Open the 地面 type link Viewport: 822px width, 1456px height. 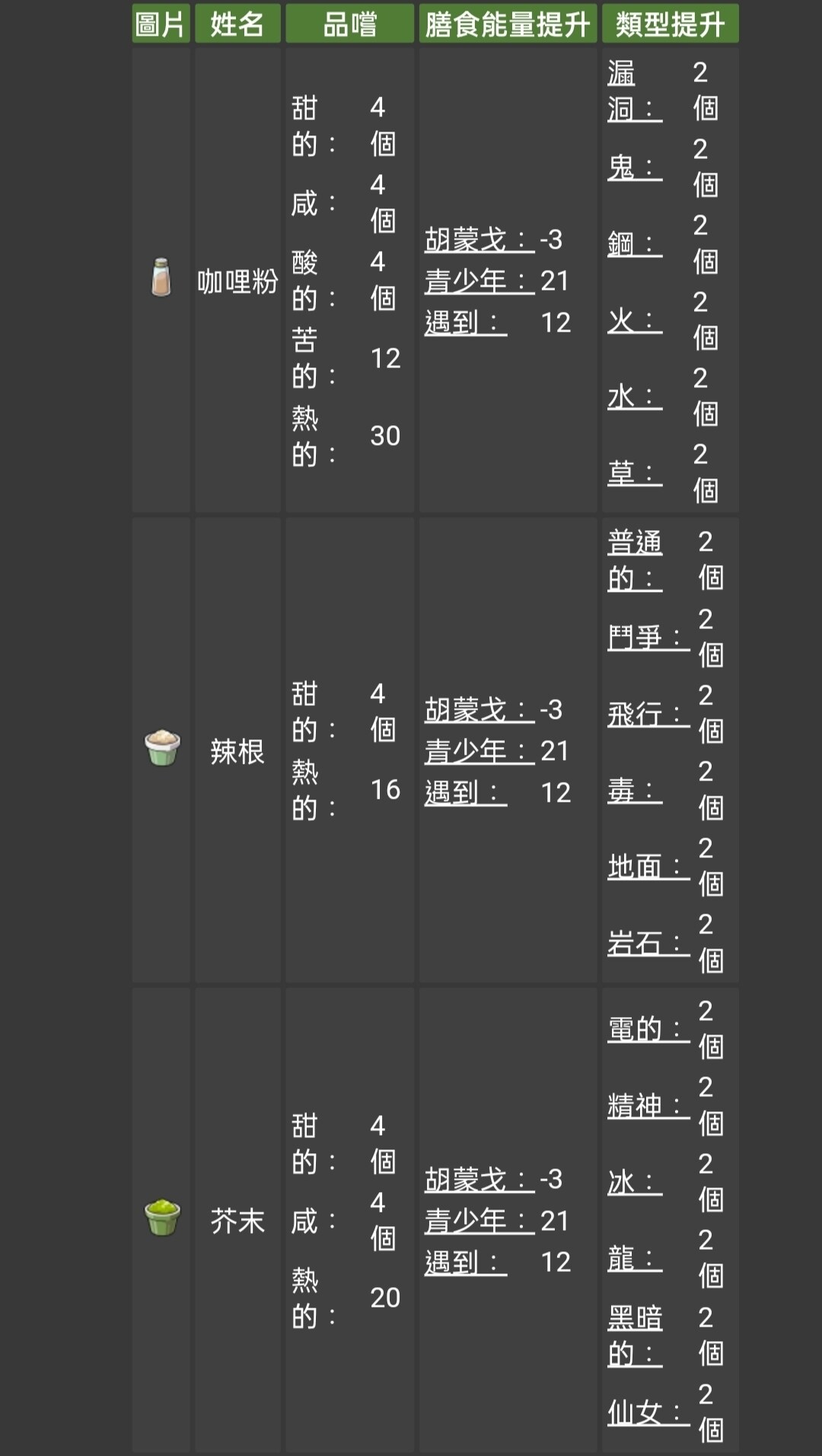[x=648, y=866]
